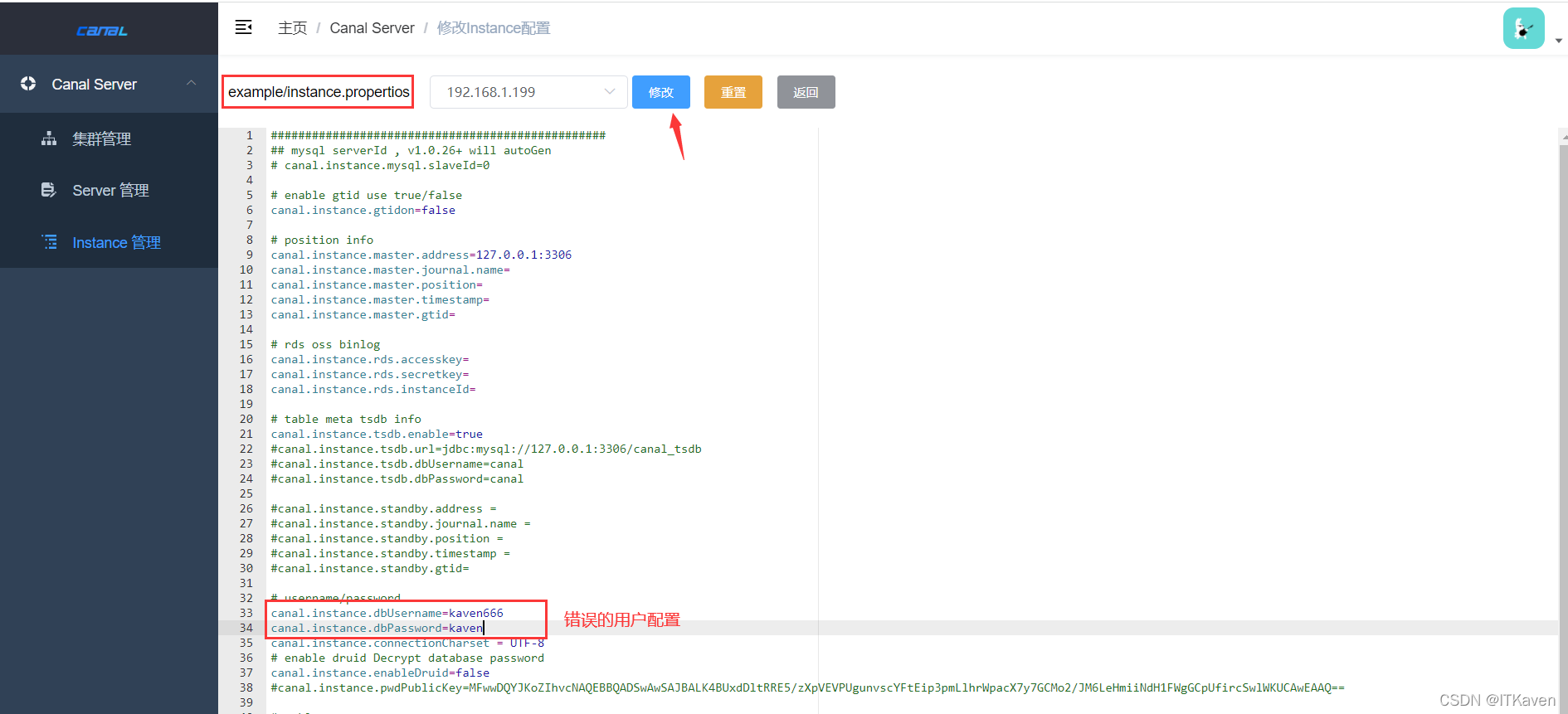Image resolution: width=1568 pixels, height=714 pixels.
Task: Click line canal.instance.tsdb.enable=true
Action: 377,434
